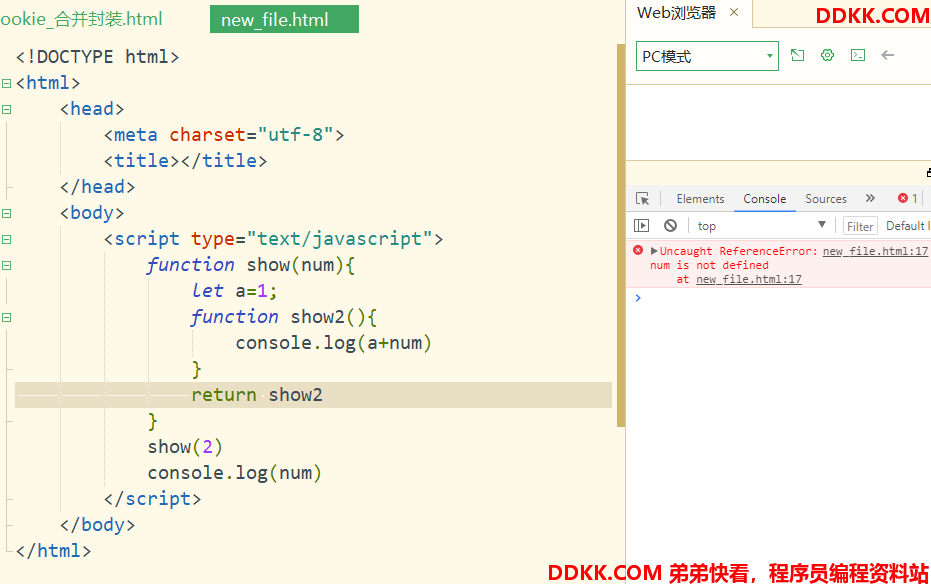Place cursor on the show(2) call

[x=185, y=447]
